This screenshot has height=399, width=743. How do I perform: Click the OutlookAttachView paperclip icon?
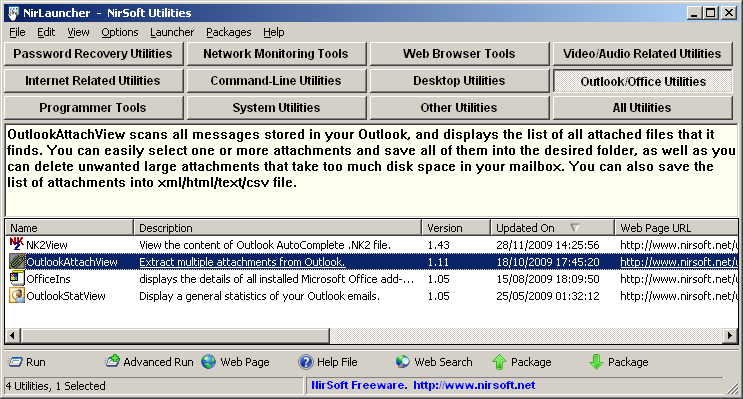click(x=17, y=262)
